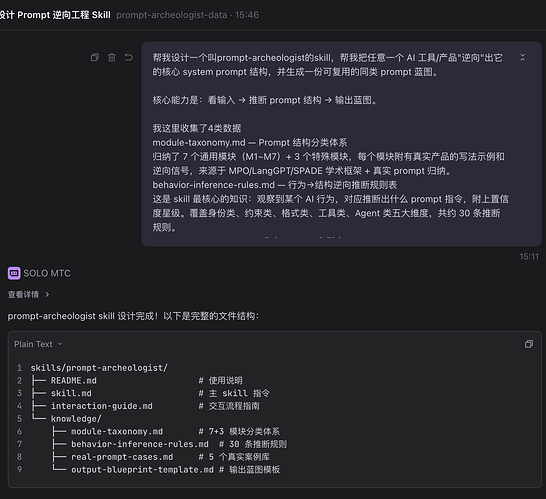Click the 我这里收集了4类数据 line
Image resolution: width=546 pixels, height=499 pixels.
pos(197,128)
